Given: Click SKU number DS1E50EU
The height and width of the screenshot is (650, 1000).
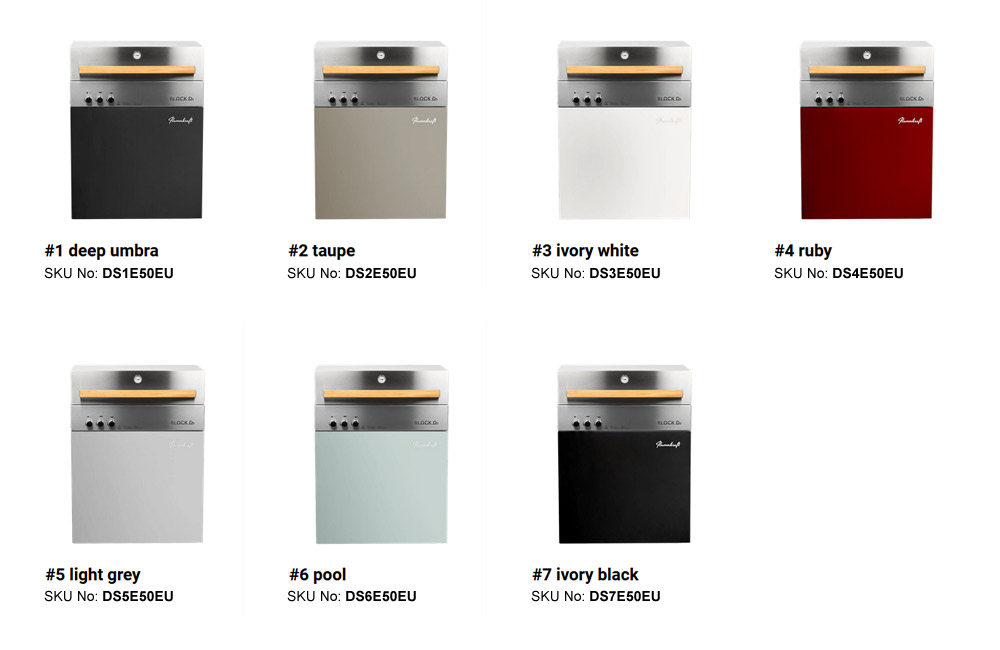Looking at the screenshot, I should pyautogui.click(x=138, y=273).
